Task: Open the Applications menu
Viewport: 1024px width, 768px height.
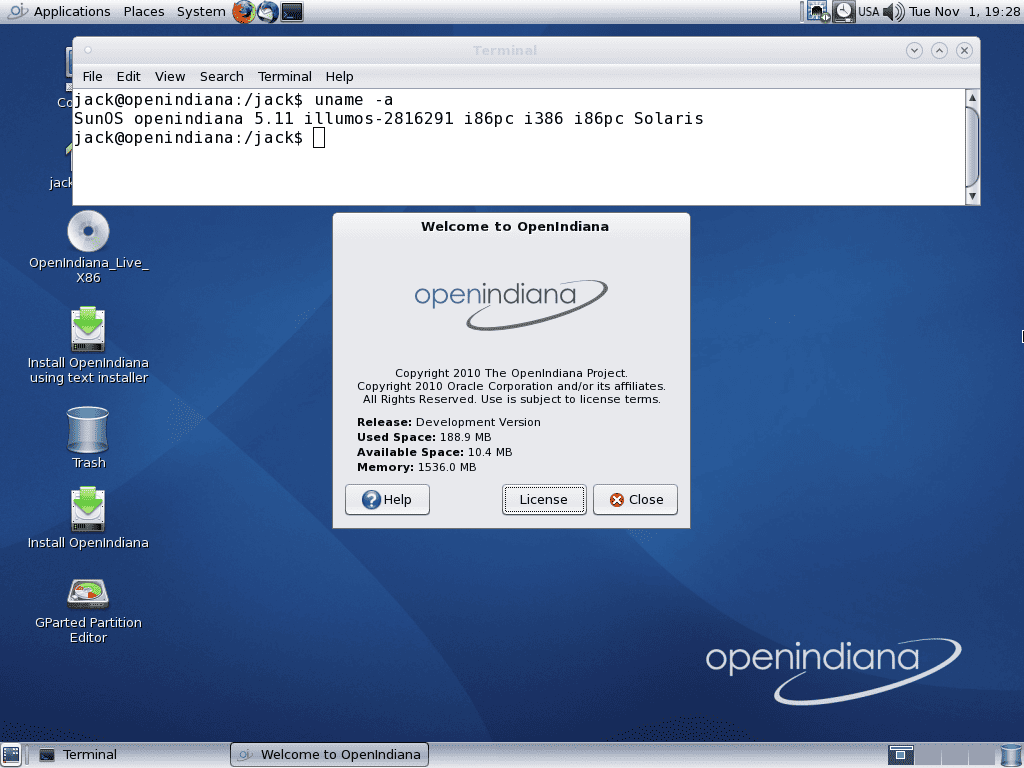Action: (x=72, y=12)
